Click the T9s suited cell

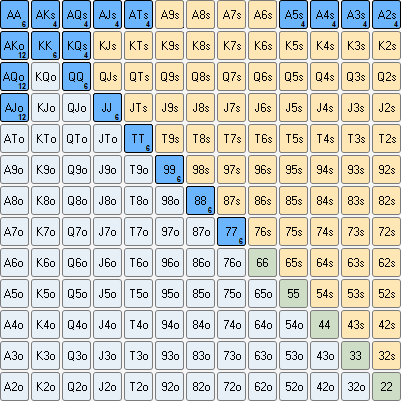[169, 139]
